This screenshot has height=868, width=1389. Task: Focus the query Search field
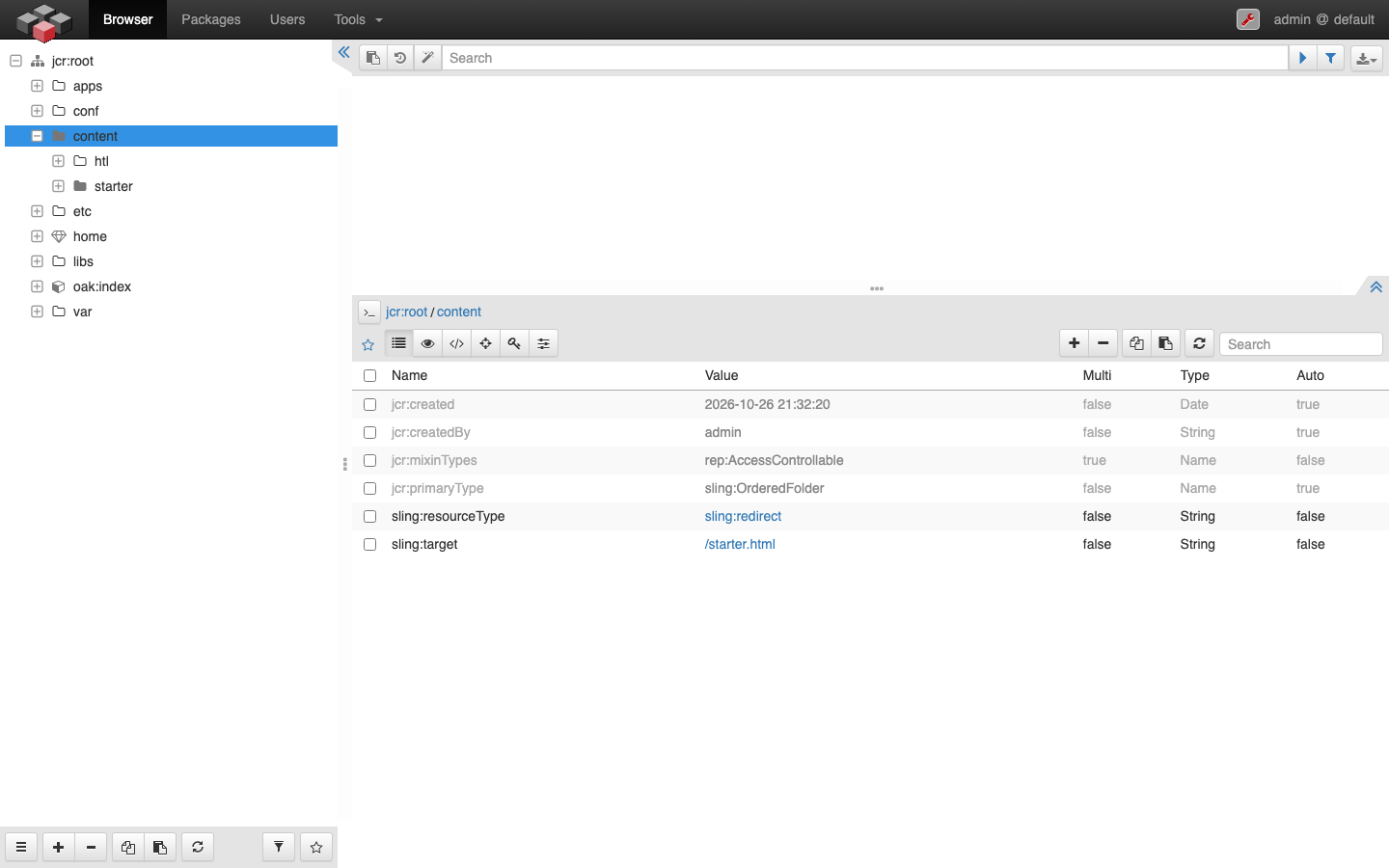[x=865, y=58]
